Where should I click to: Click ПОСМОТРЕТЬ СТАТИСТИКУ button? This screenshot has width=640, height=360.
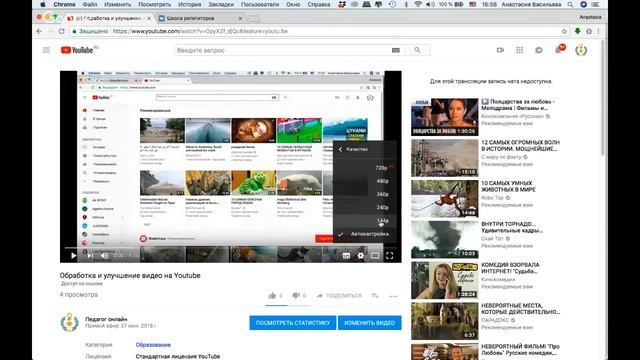tap(293, 322)
